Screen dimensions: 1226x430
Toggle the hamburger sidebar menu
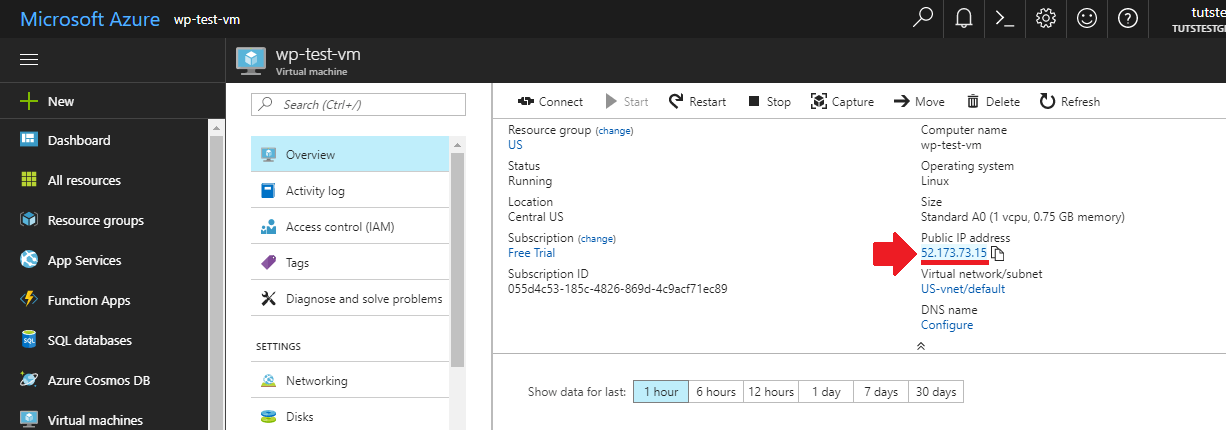coord(29,60)
